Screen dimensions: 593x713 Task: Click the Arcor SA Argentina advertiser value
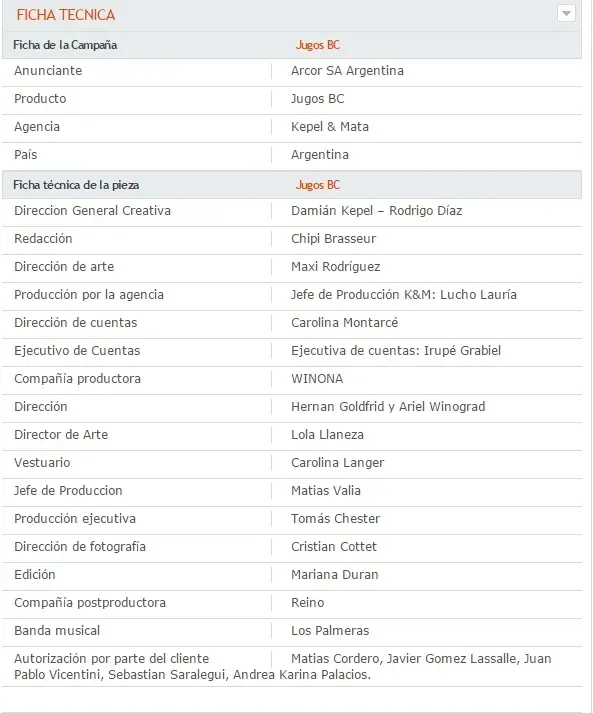point(347,71)
